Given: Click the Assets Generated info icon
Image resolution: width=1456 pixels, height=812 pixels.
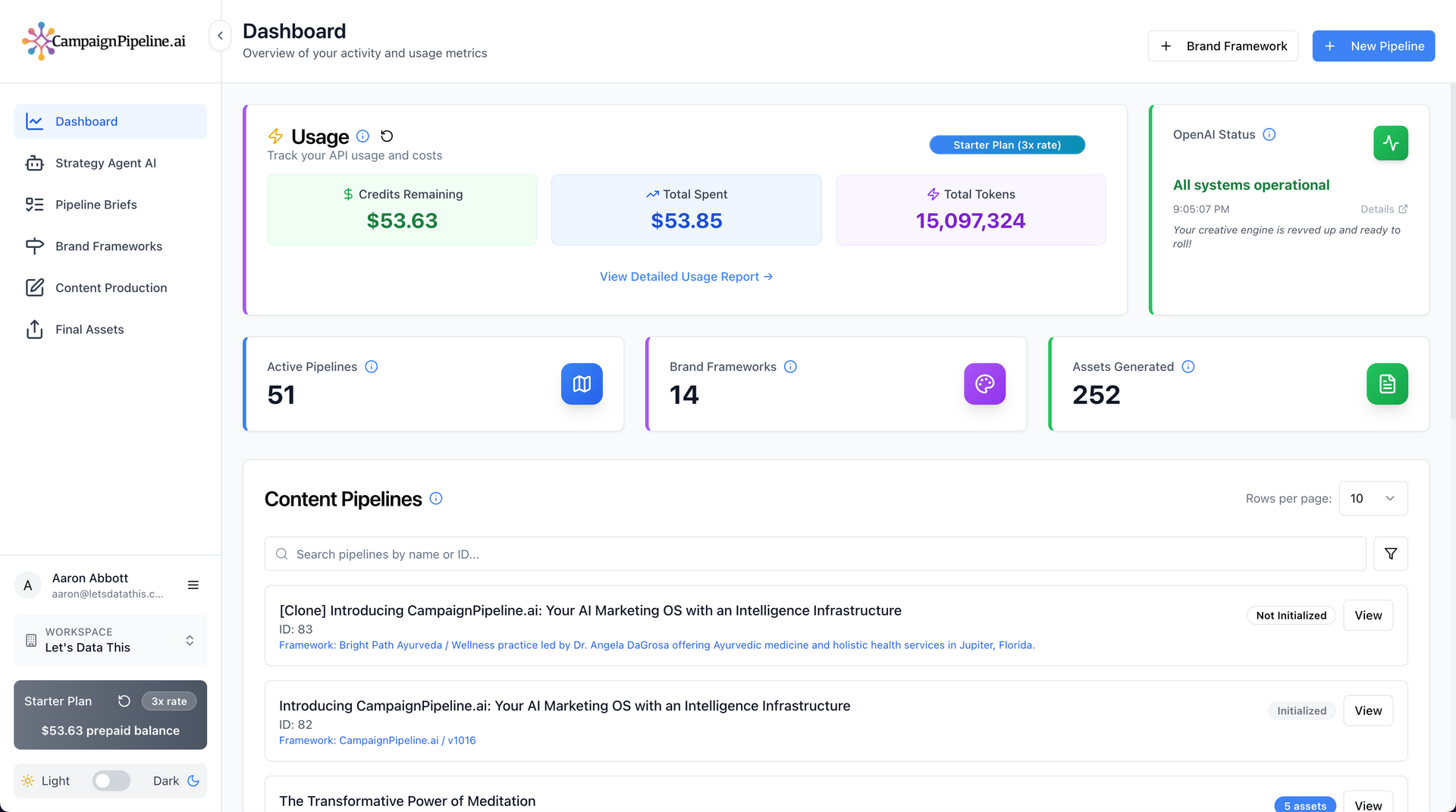Looking at the screenshot, I should click(x=1188, y=367).
